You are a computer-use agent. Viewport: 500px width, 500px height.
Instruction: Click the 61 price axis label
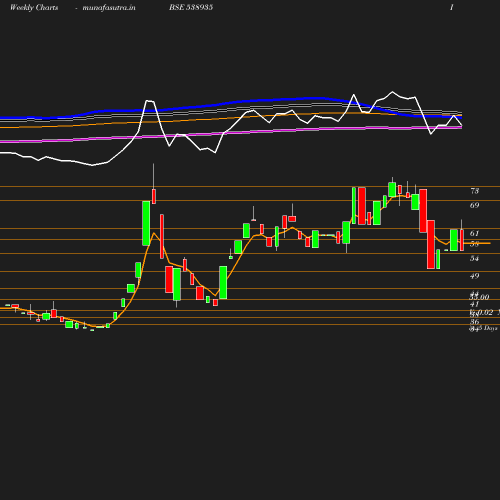point(474,233)
